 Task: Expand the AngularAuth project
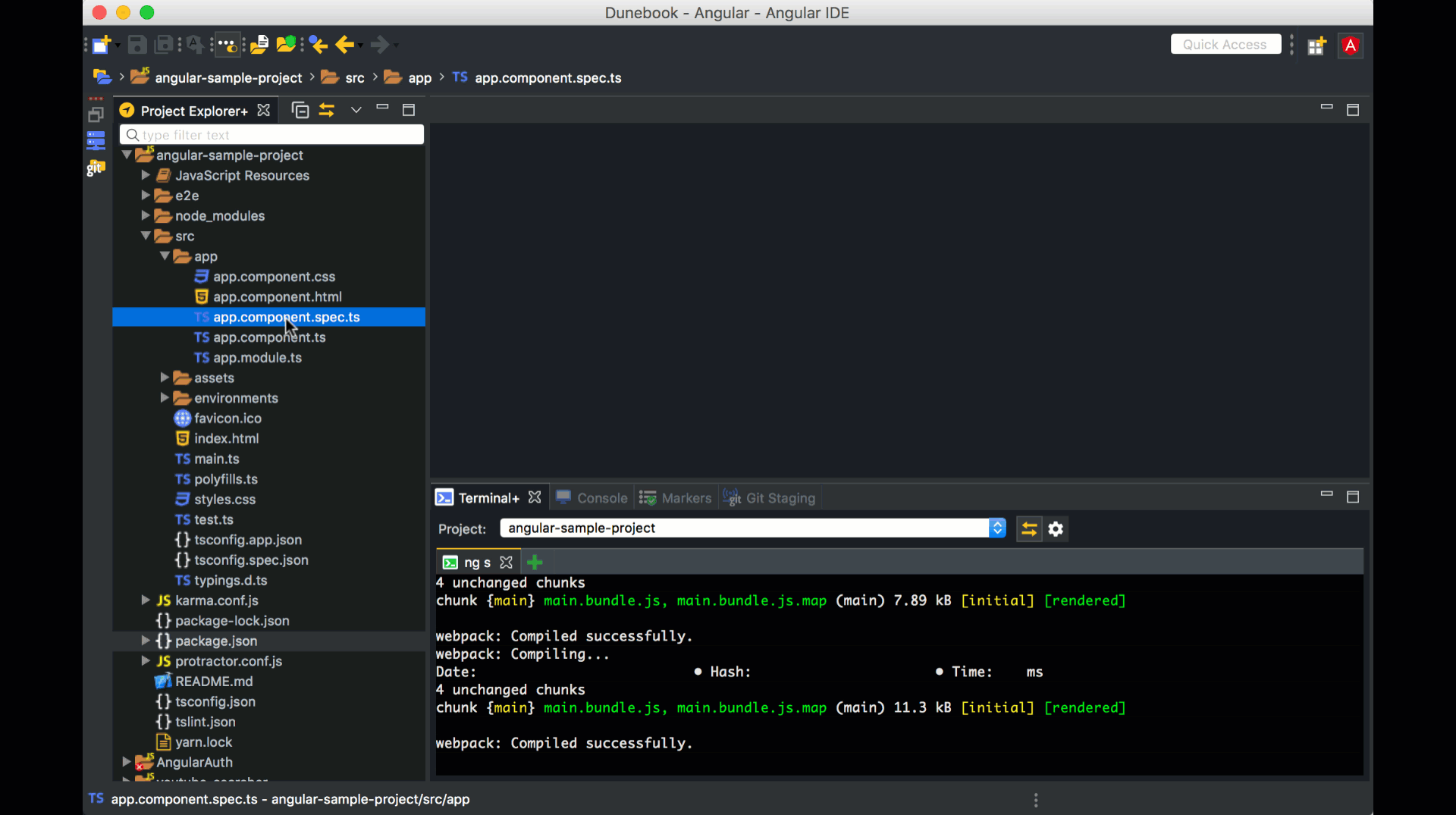click(127, 762)
